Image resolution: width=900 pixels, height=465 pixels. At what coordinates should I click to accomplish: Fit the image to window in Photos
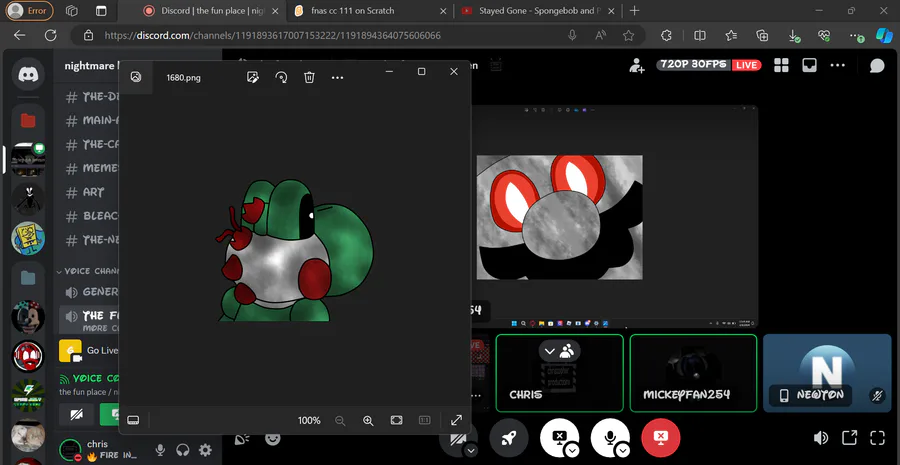(397, 420)
